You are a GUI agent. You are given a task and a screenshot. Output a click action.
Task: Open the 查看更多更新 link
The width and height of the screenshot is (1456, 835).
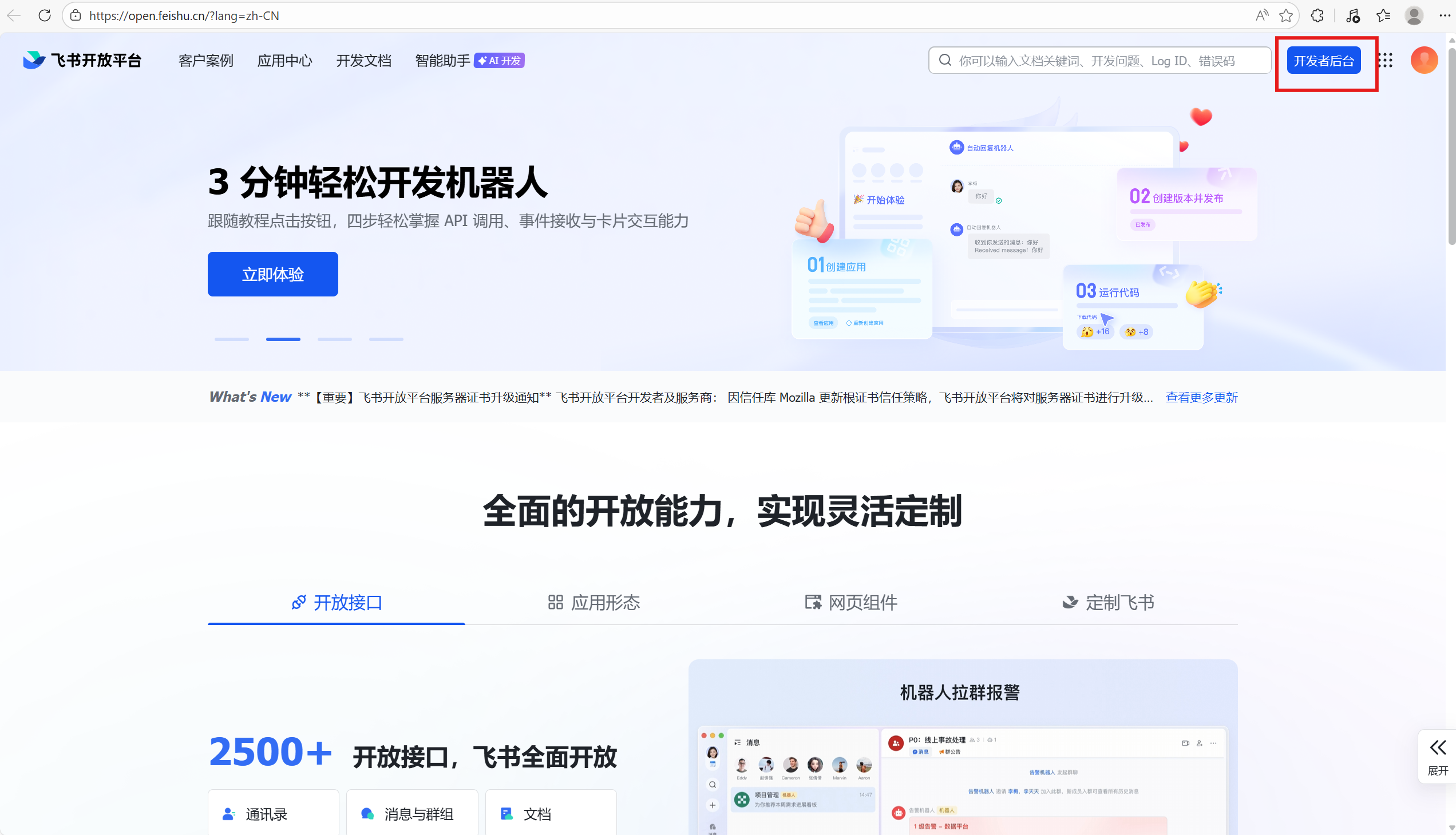click(1201, 397)
